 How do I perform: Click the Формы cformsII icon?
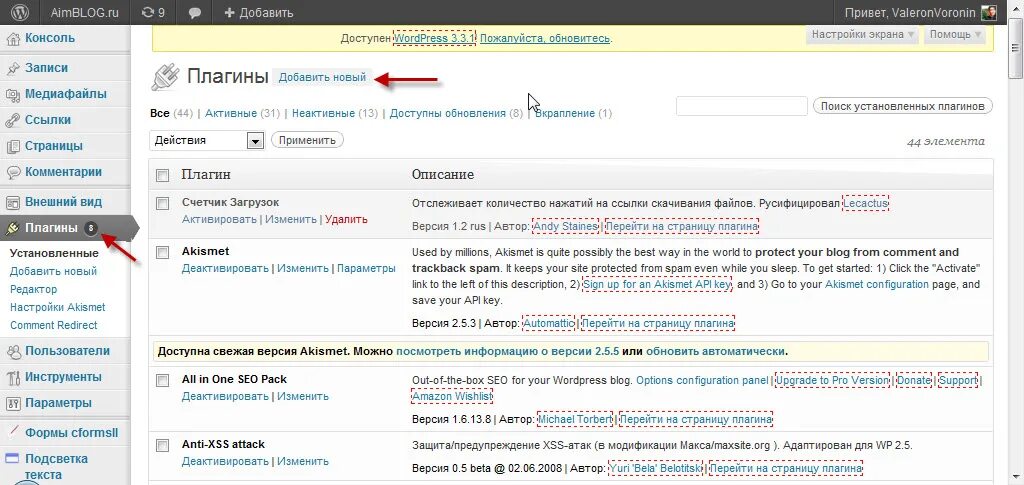click(x=12, y=433)
